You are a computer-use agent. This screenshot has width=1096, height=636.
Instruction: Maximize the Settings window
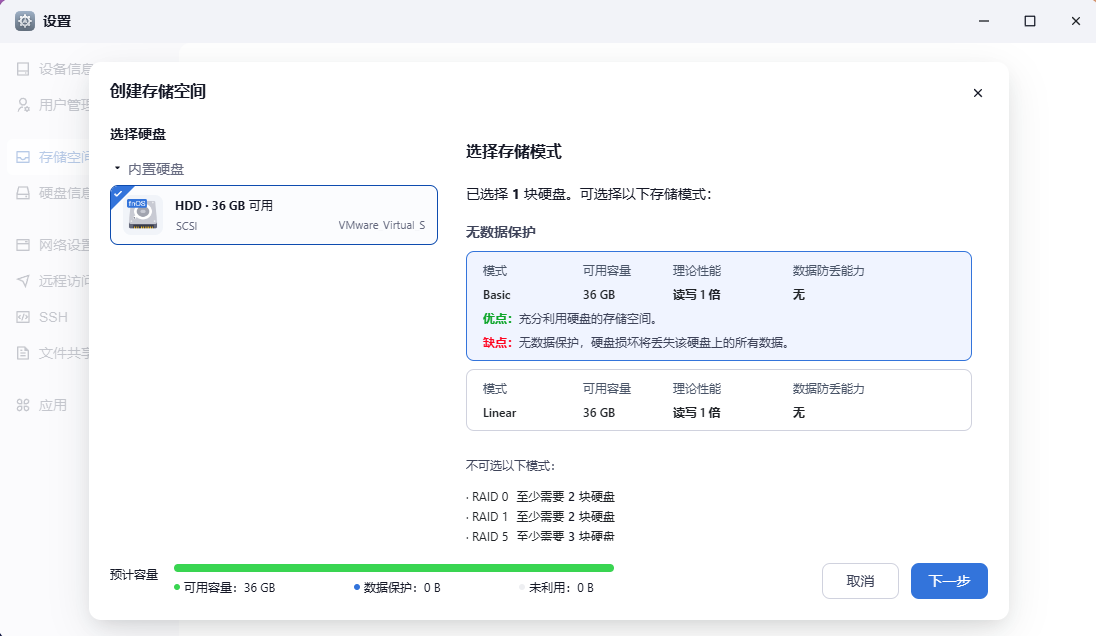coord(1030,21)
